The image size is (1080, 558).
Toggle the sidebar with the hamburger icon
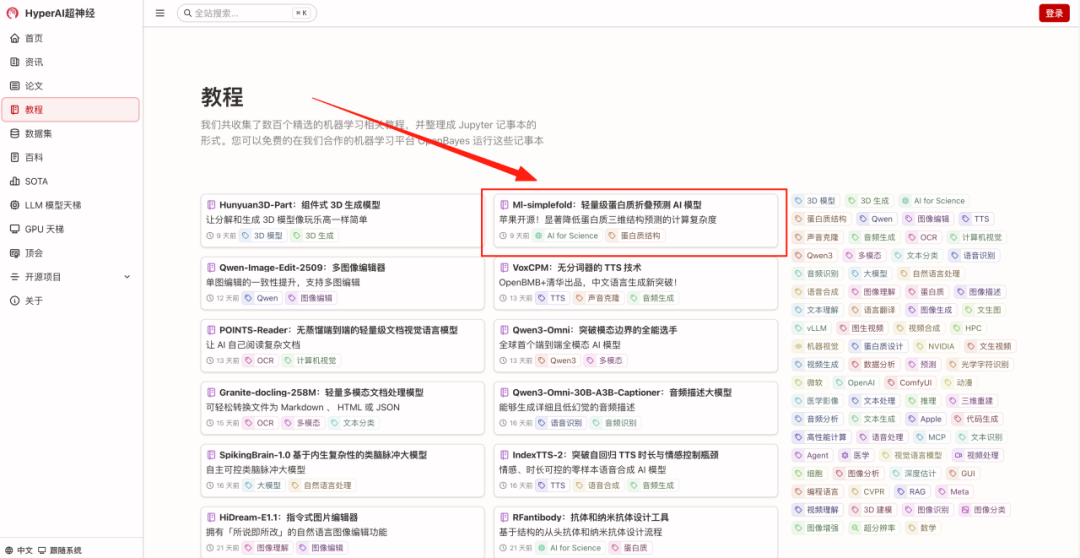point(160,13)
